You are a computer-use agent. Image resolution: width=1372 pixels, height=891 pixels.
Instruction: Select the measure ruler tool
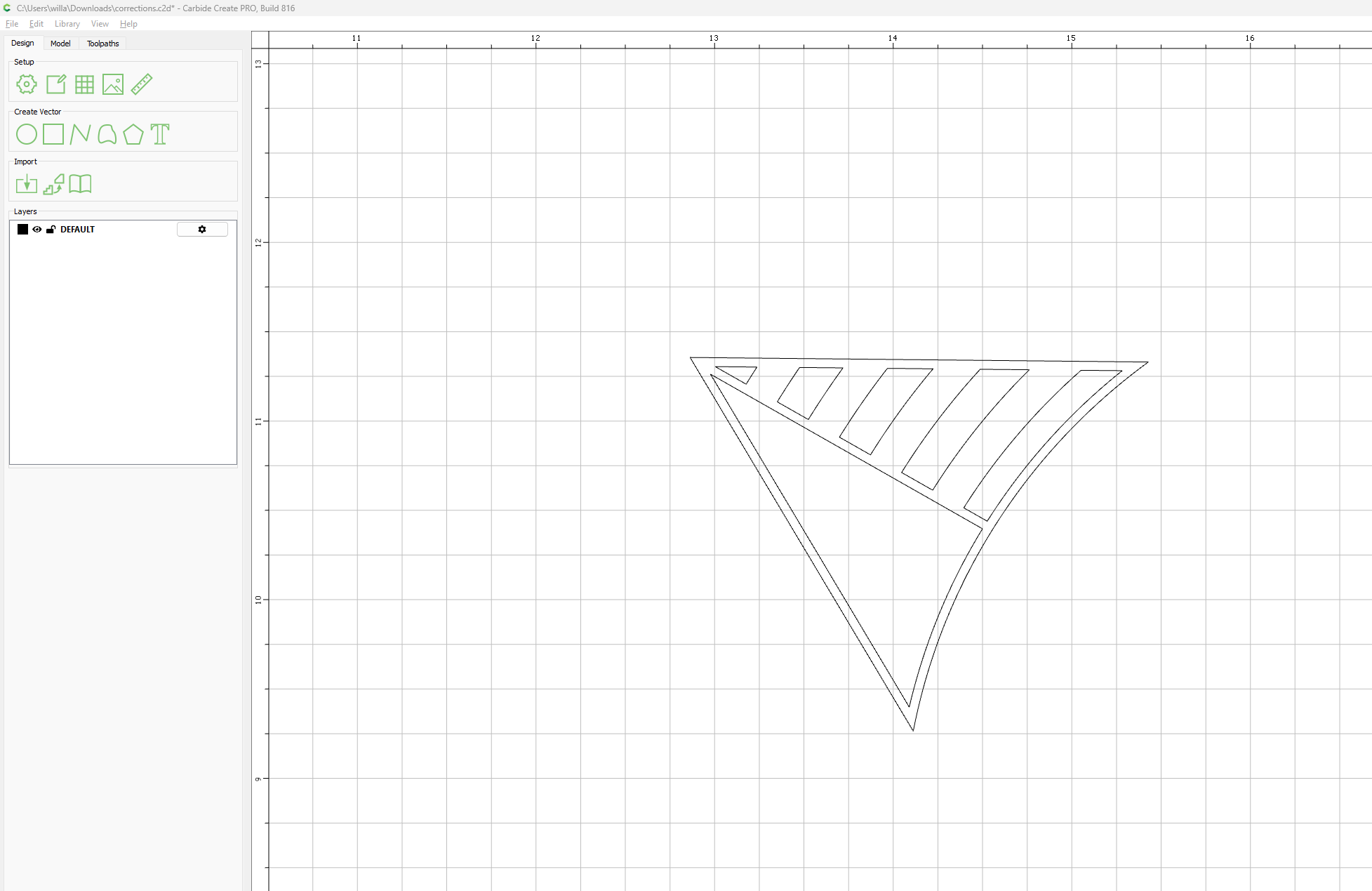(x=142, y=84)
